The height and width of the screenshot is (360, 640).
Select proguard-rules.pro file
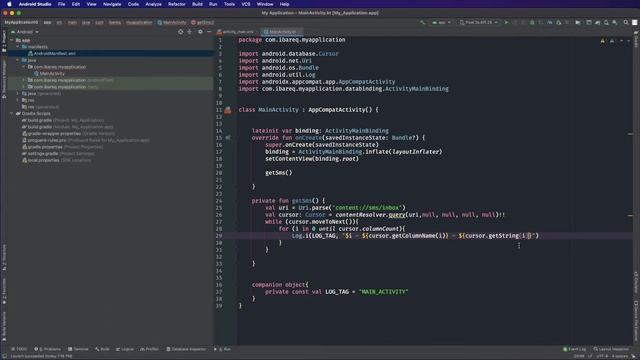click(x=86, y=140)
